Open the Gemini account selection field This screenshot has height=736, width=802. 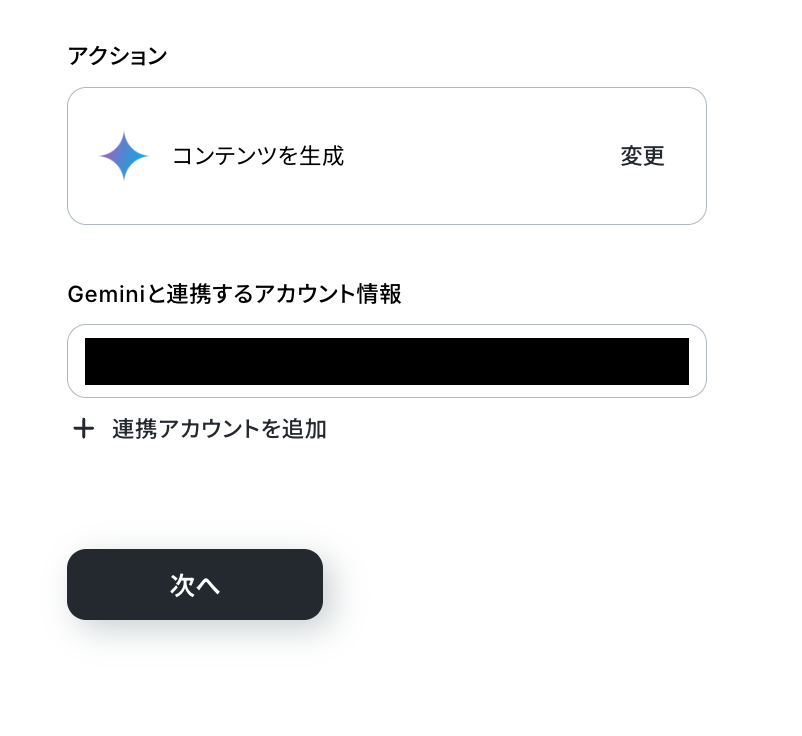[x=387, y=361]
